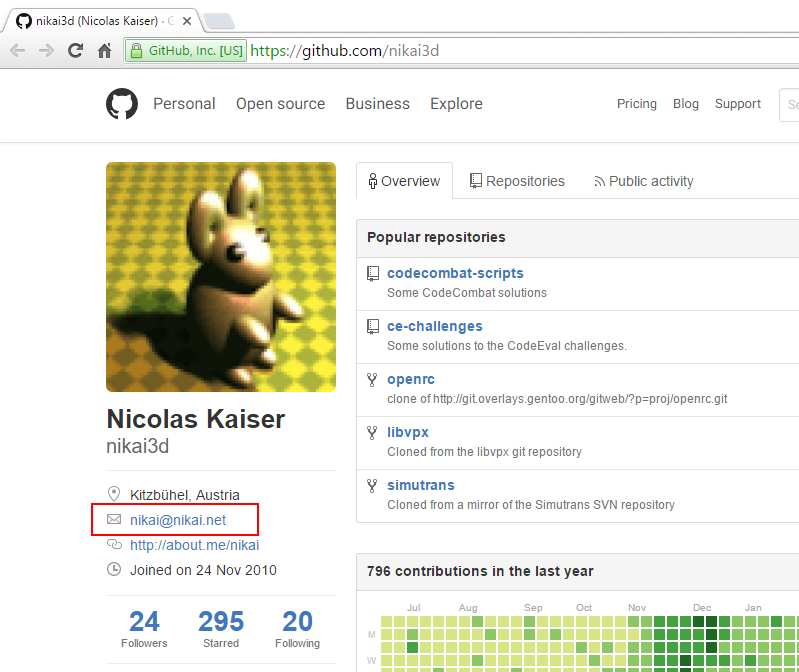Click the GitHub Octocat logo

click(x=122, y=103)
